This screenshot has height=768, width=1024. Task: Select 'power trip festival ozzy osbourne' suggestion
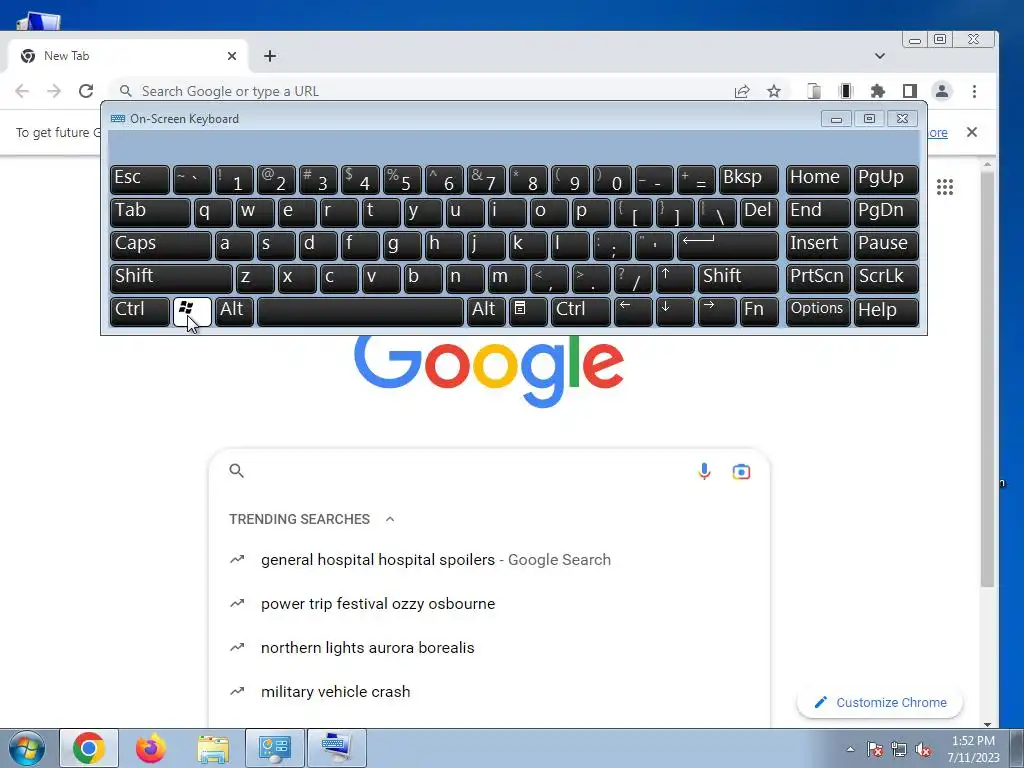pos(378,603)
